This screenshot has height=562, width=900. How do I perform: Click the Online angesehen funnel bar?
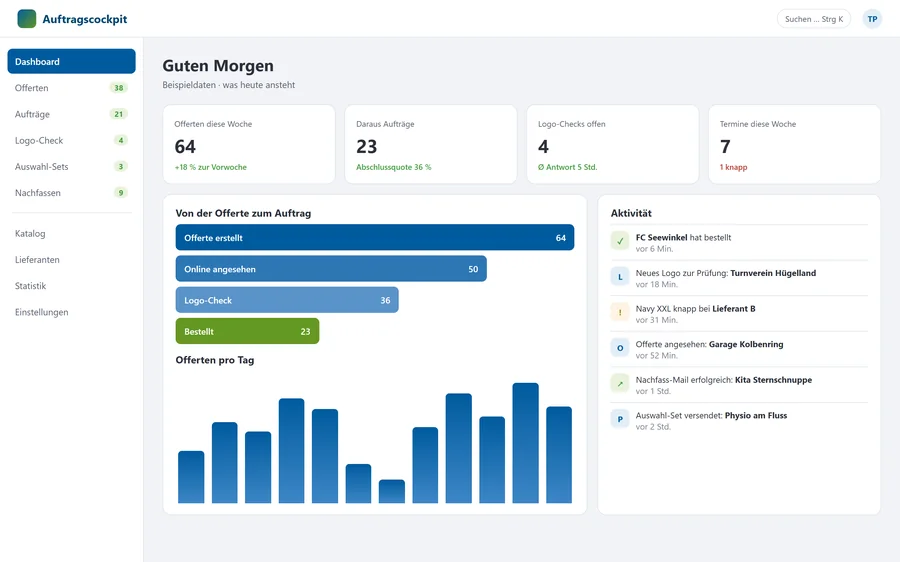tap(331, 269)
